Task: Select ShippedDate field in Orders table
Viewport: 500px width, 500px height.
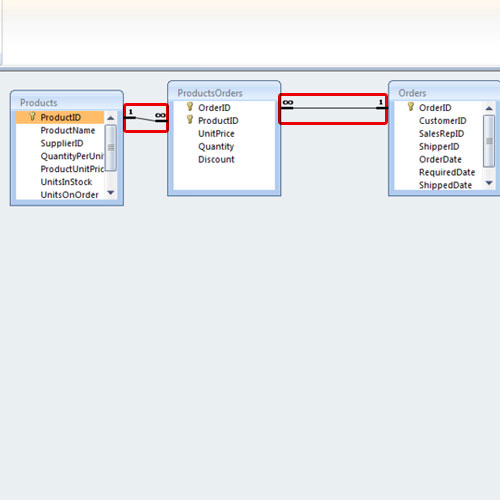Action: pos(445,185)
